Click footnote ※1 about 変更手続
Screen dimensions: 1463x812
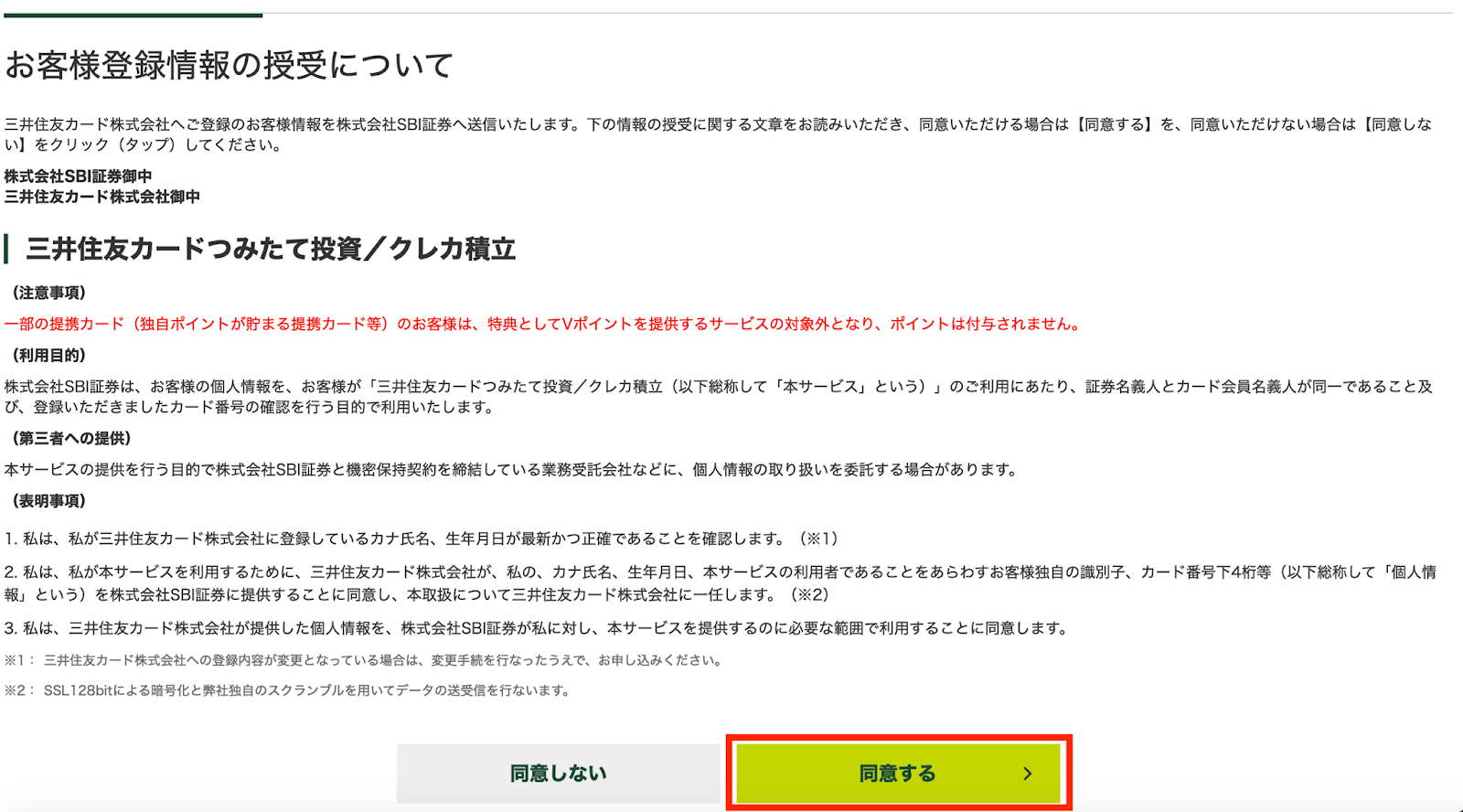point(365,660)
